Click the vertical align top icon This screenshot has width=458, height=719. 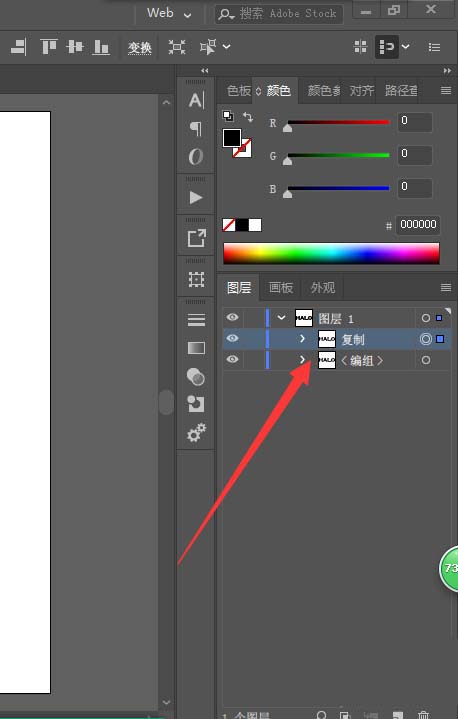point(49,47)
